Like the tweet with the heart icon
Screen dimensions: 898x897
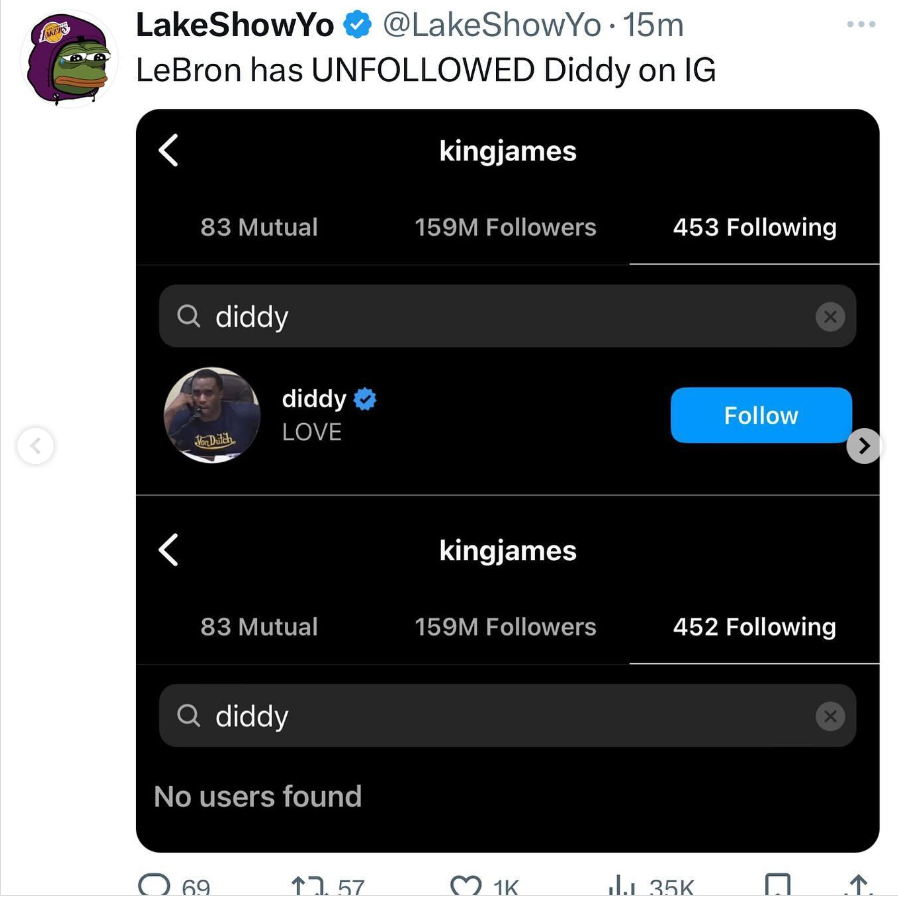pyautogui.click(x=464, y=886)
